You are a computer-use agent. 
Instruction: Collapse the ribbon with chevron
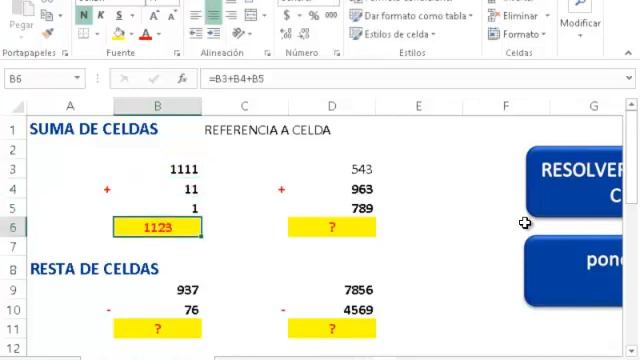(628, 53)
